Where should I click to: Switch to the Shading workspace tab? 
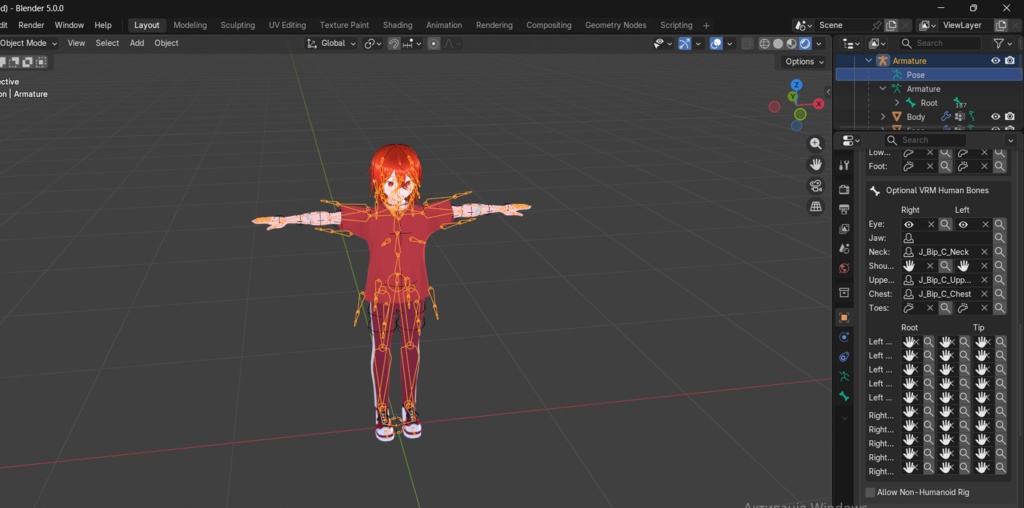click(398, 25)
